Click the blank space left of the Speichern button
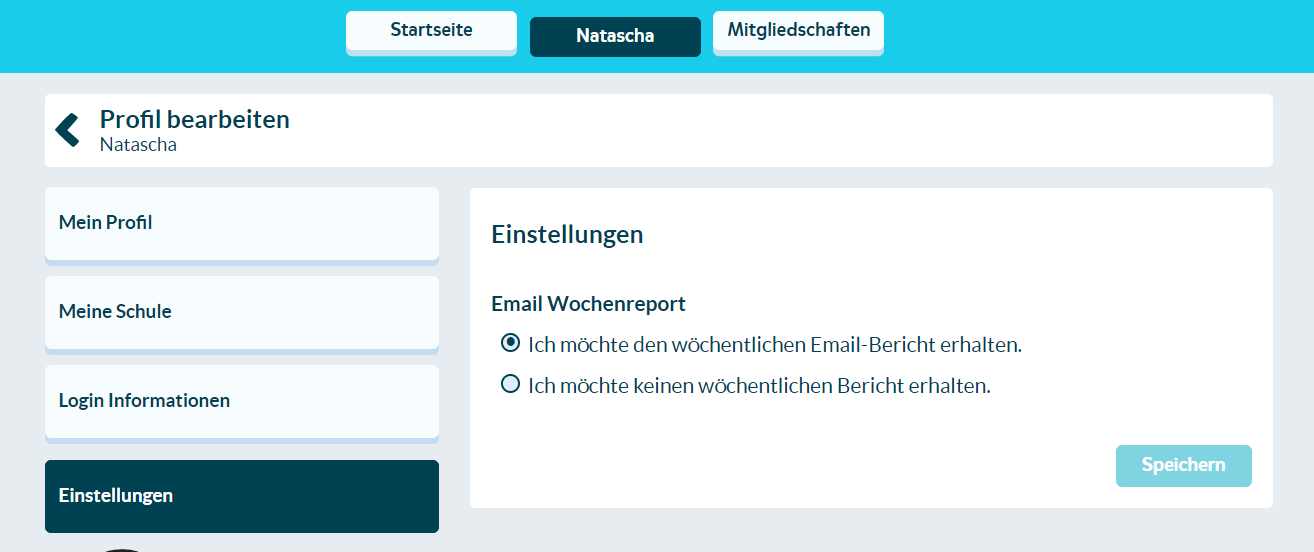The width and height of the screenshot is (1314, 552). click(x=800, y=466)
